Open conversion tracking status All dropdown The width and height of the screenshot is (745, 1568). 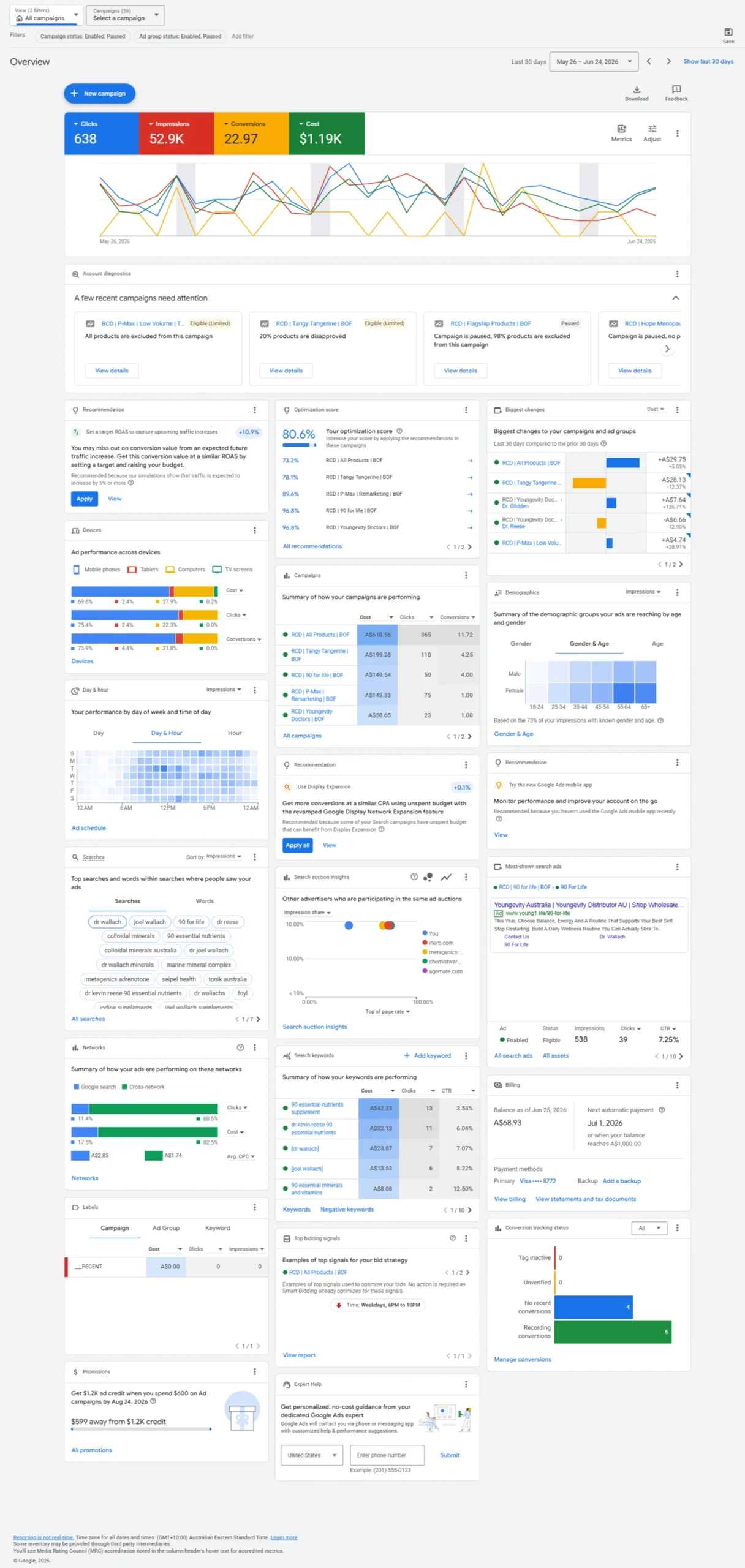tap(649, 1228)
